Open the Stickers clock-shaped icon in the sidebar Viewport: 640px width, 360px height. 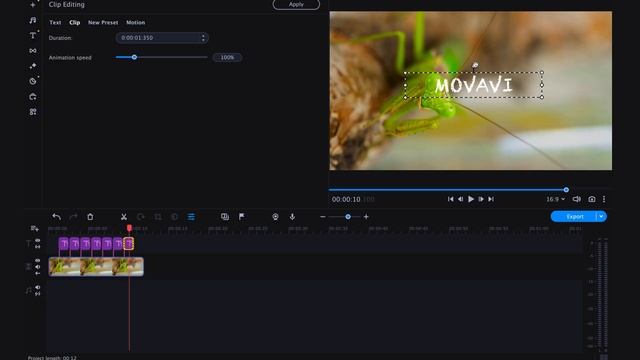33,81
